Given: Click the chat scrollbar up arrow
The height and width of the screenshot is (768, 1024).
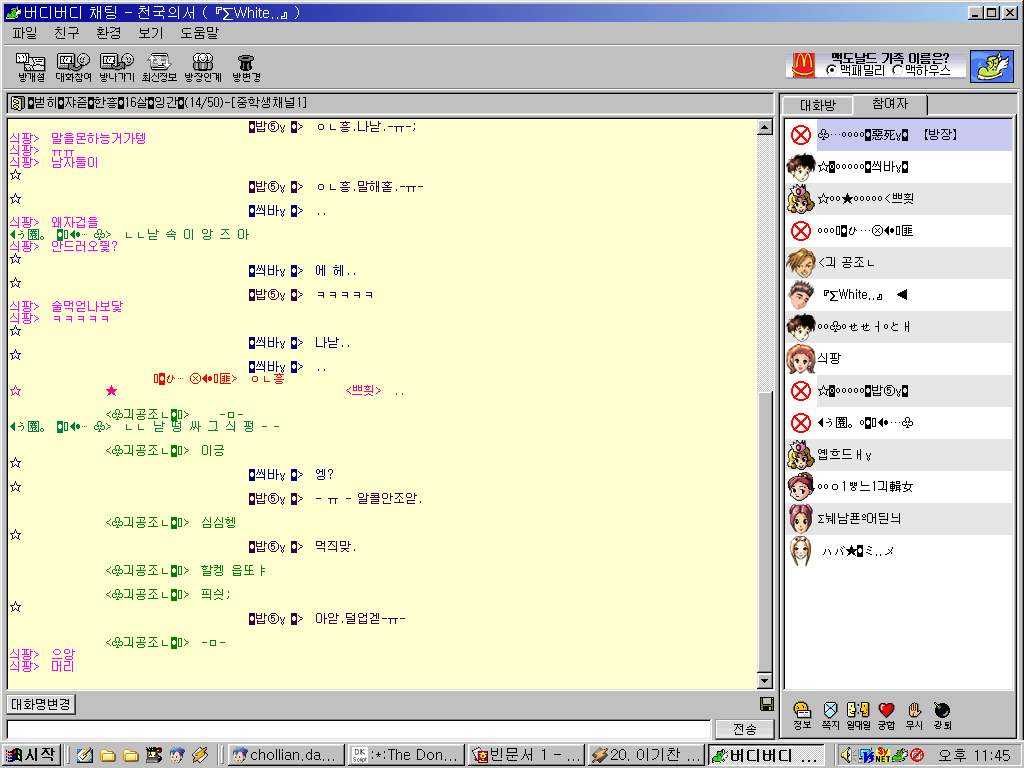Looking at the screenshot, I should pyautogui.click(x=765, y=127).
